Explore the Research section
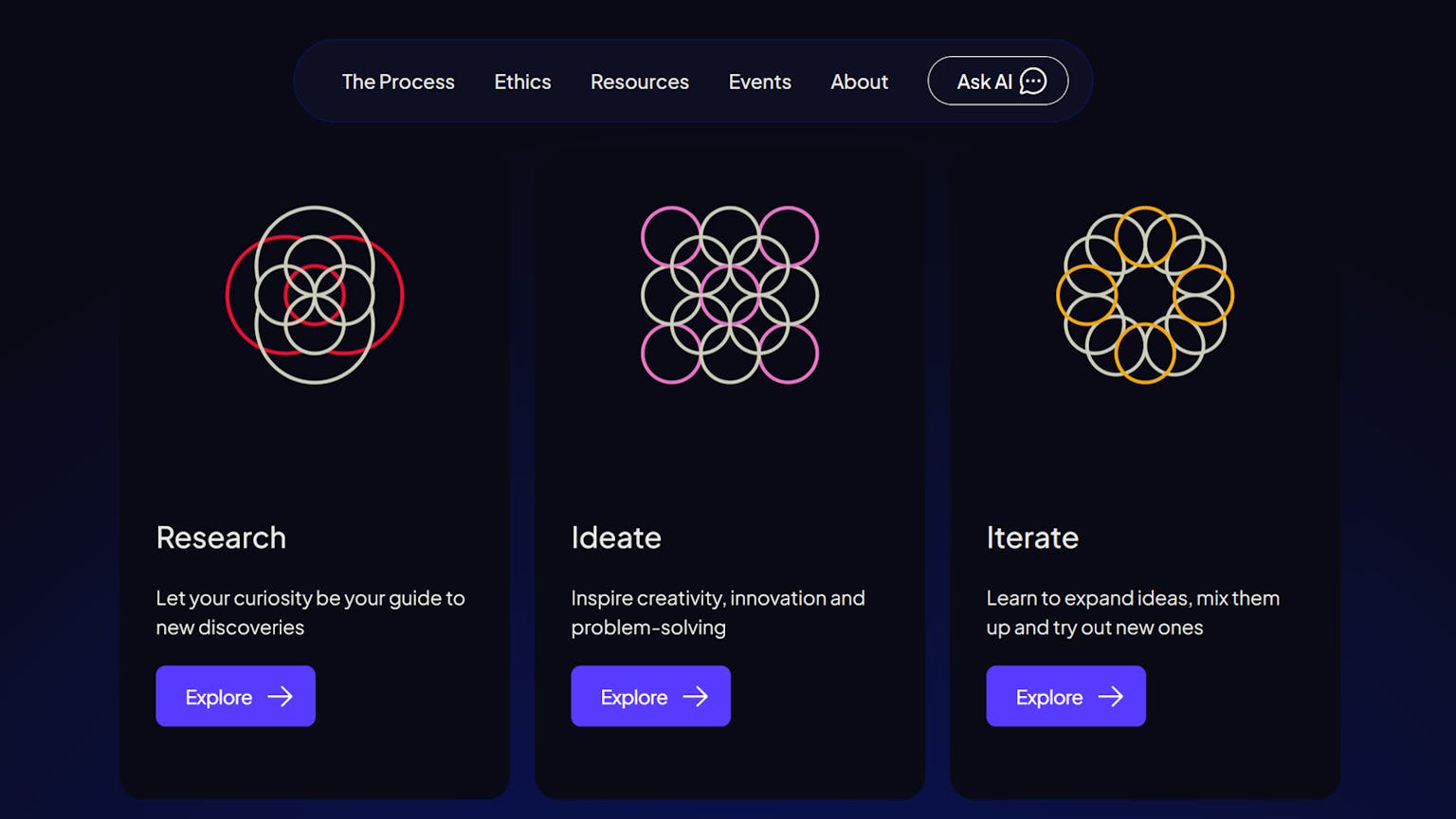Viewport: 1456px width, 819px height. pyautogui.click(x=235, y=696)
